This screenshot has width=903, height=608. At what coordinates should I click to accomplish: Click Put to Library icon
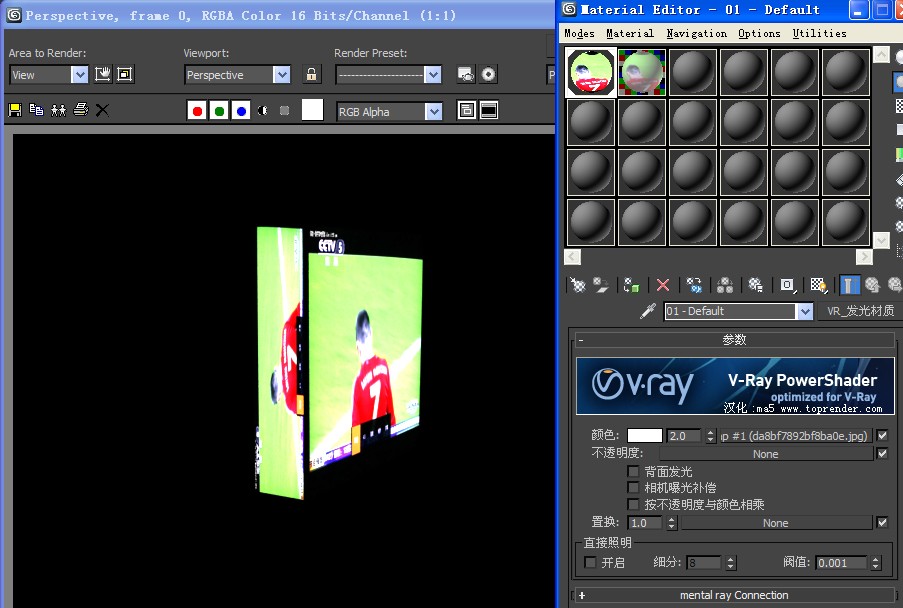coord(756,284)
